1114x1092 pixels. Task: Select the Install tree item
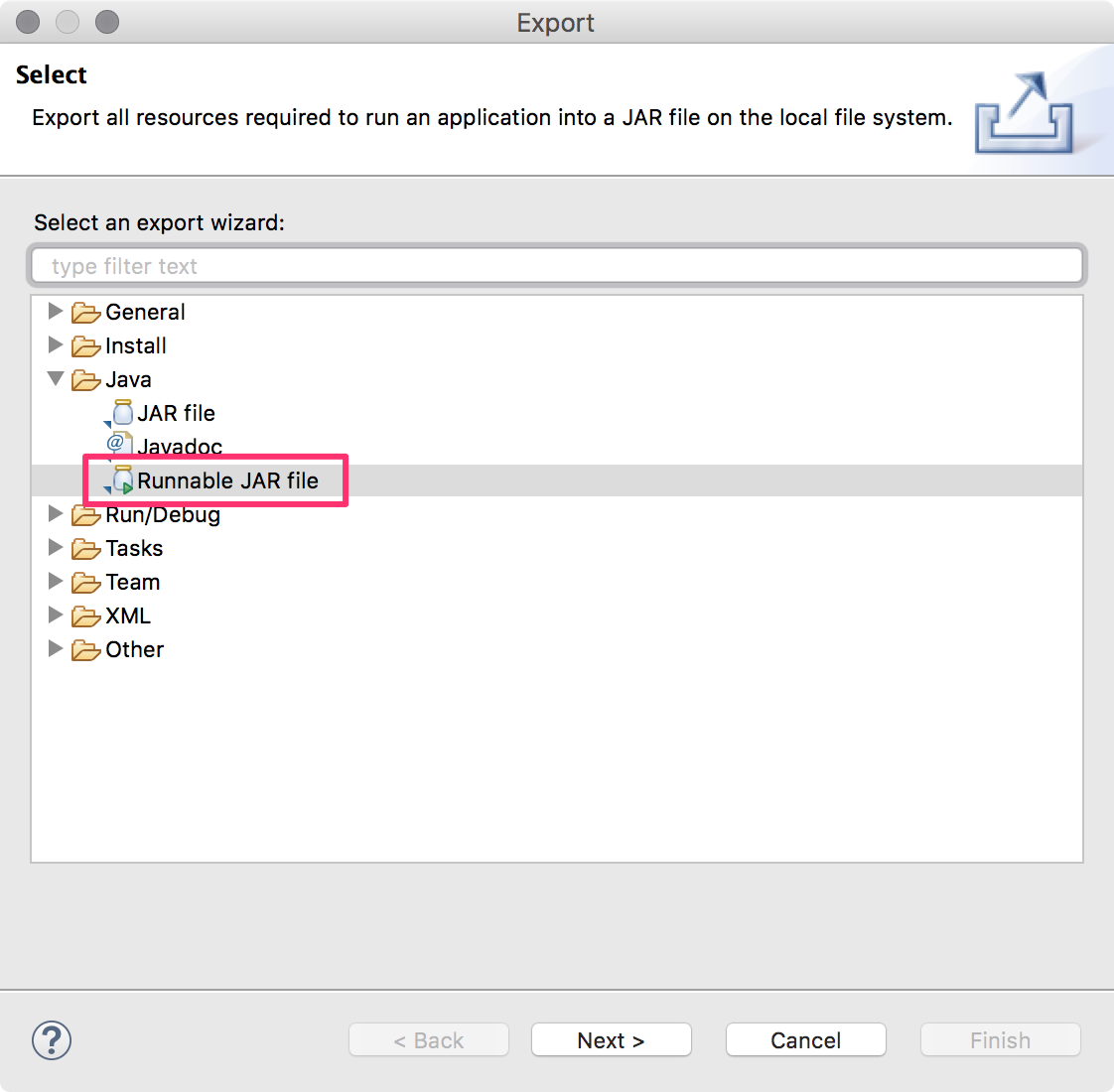point(135,345)
